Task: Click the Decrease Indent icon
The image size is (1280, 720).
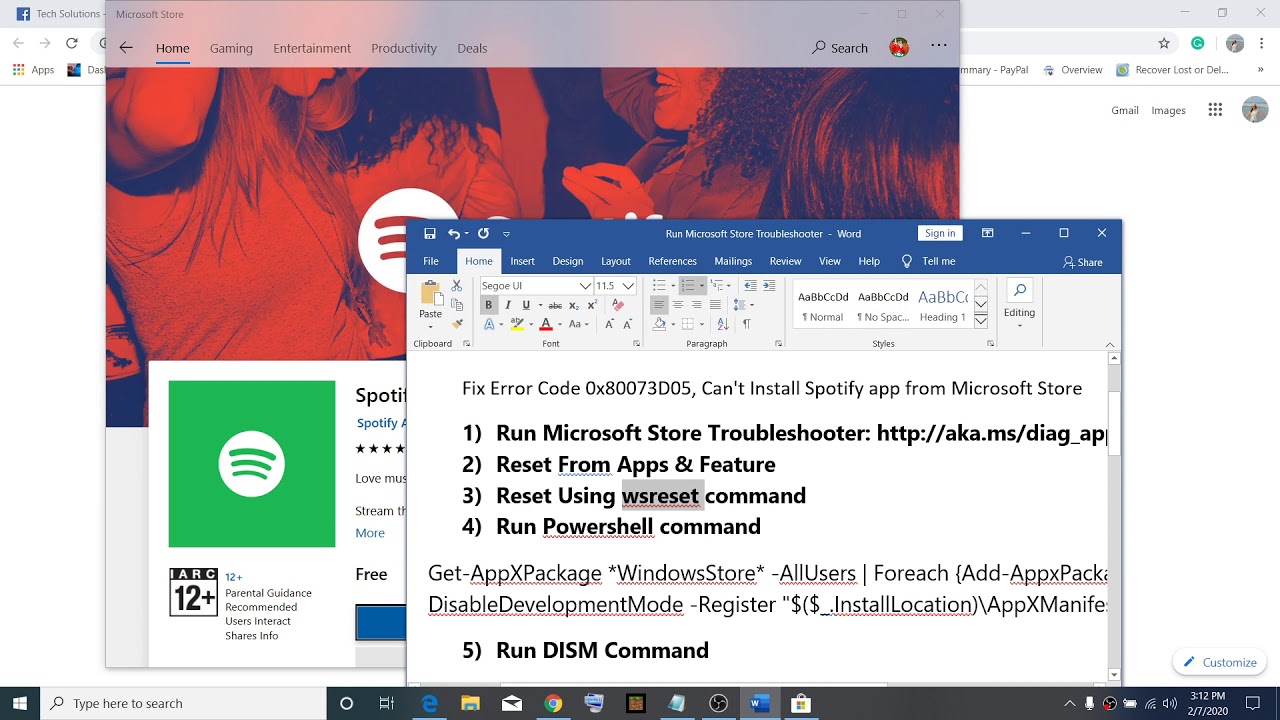Action: click(x=751, y=286)
